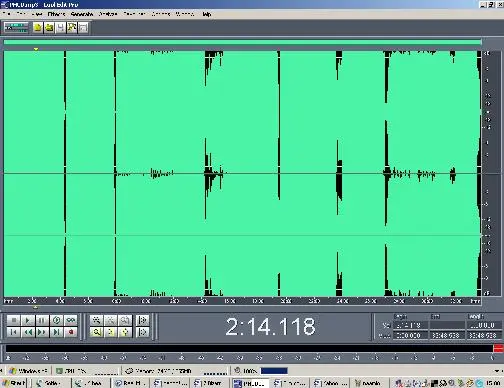Click the black level meter bar
This screenshot has width=504, height=388.
249,349
